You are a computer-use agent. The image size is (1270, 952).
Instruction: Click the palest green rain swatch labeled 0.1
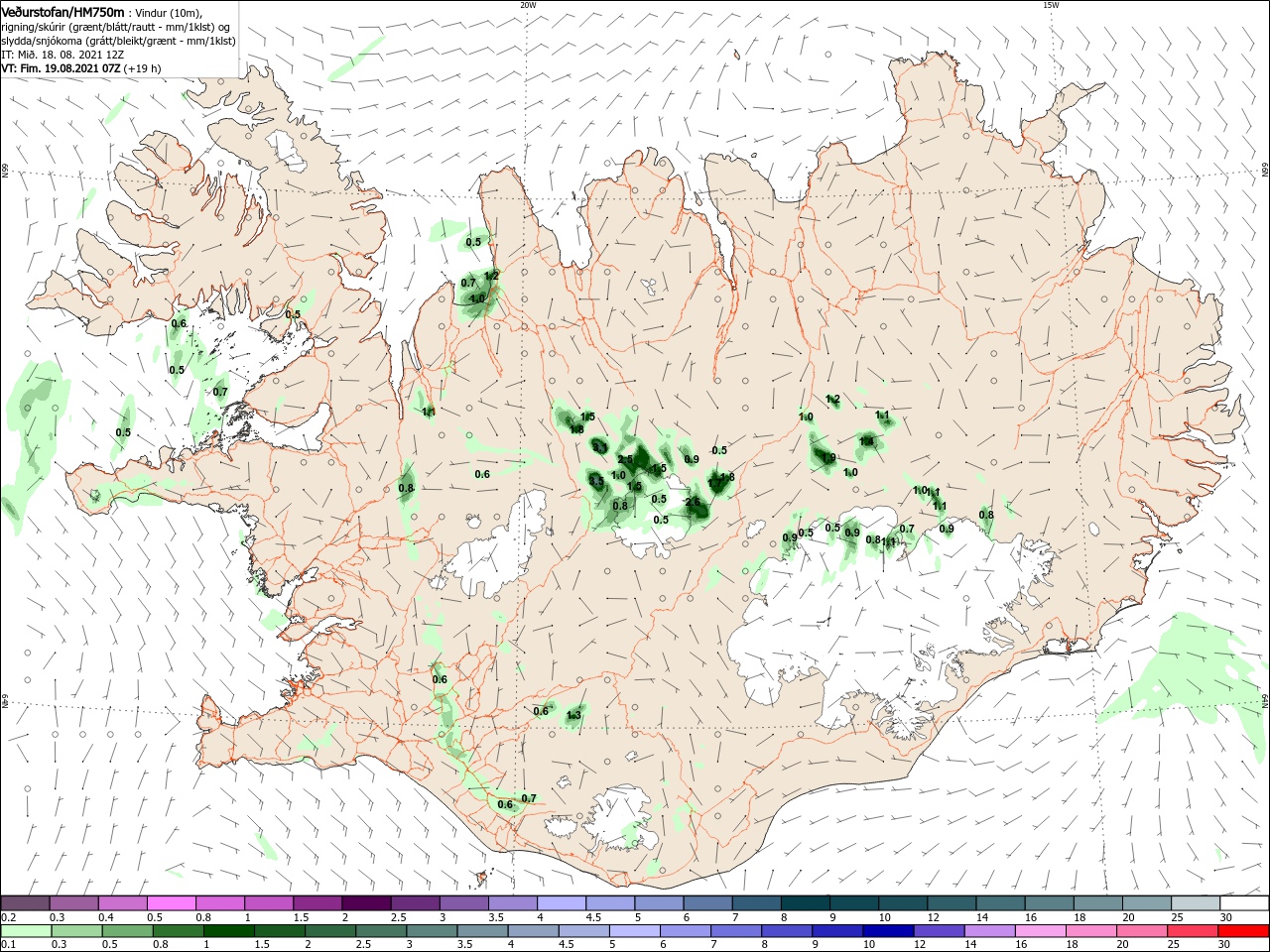tap(25, 931)
